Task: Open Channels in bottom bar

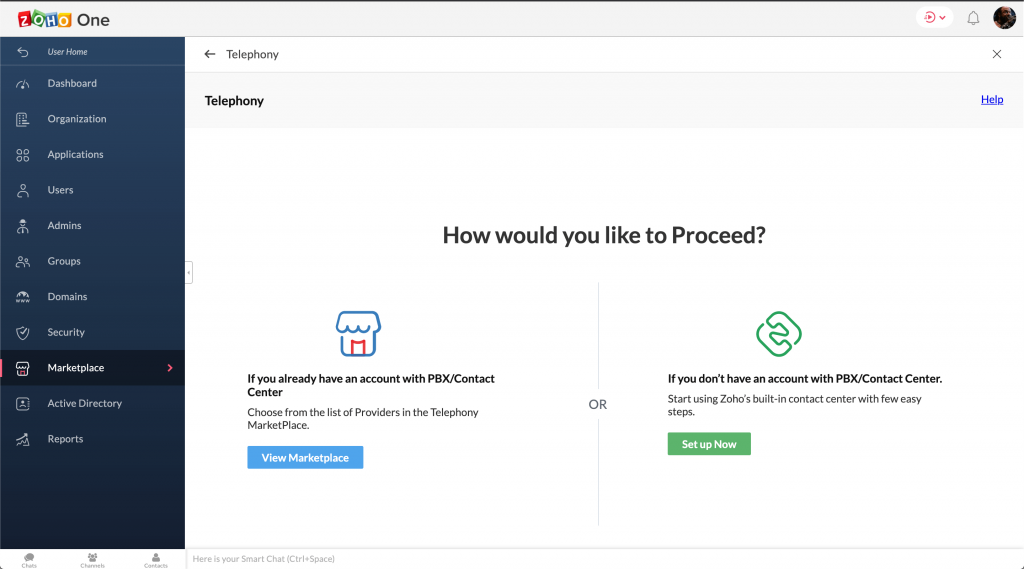Action: [92, 560]
